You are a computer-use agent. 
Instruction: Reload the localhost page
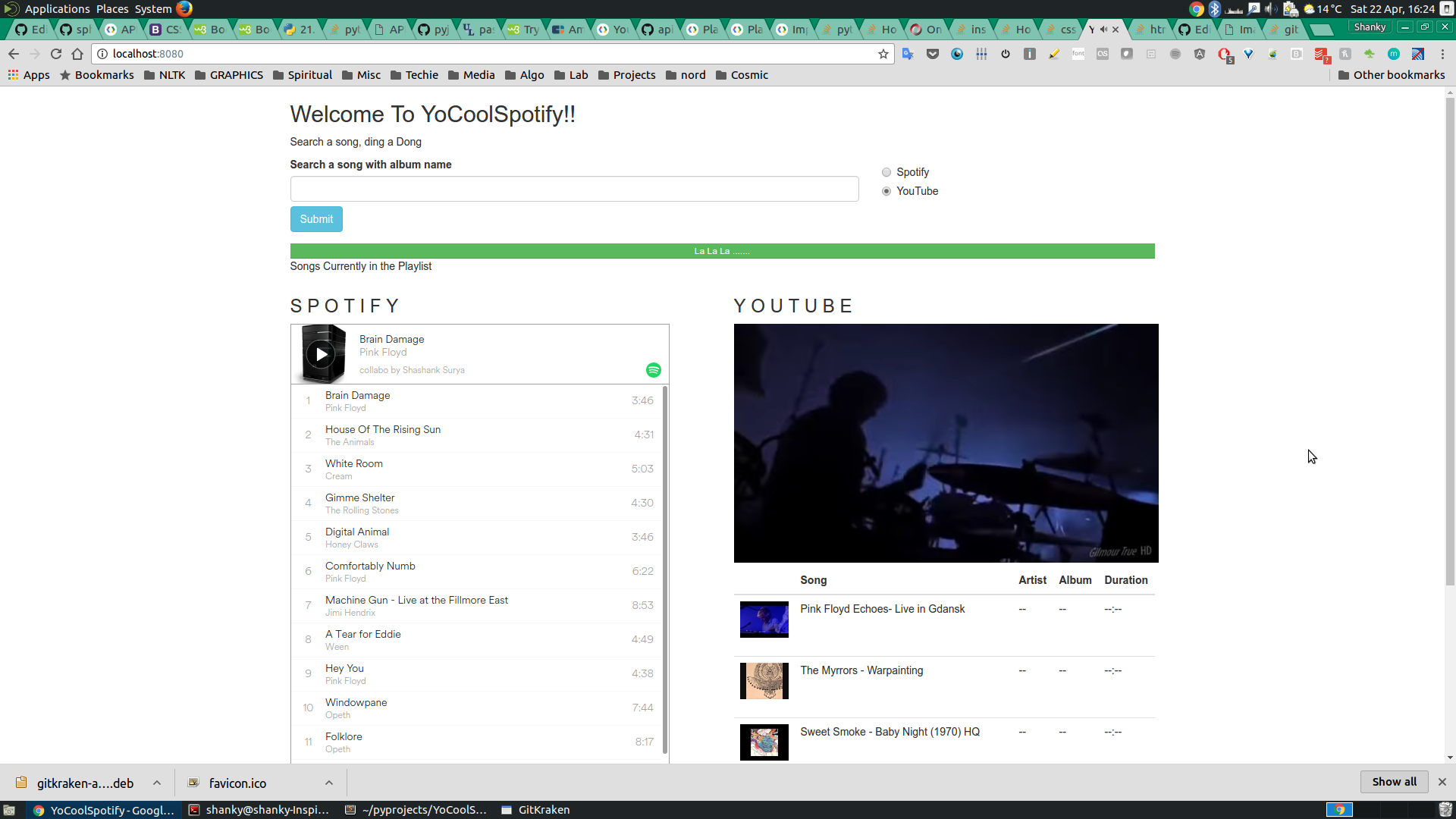click(x=56, y=54)
